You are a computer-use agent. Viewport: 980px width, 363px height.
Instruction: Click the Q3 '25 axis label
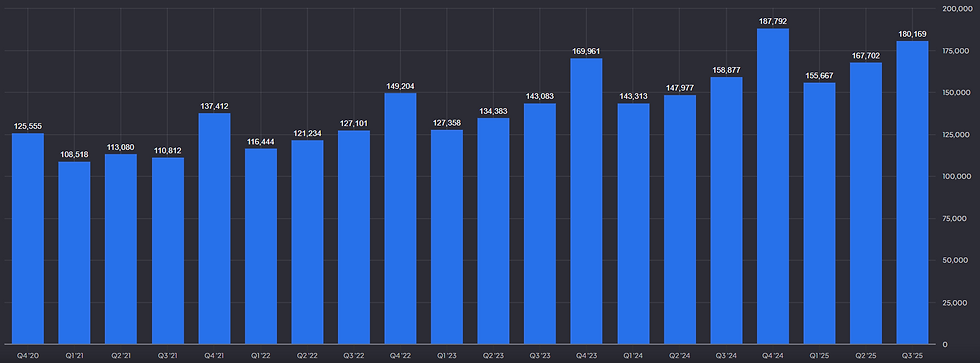(x=912, y=356)
